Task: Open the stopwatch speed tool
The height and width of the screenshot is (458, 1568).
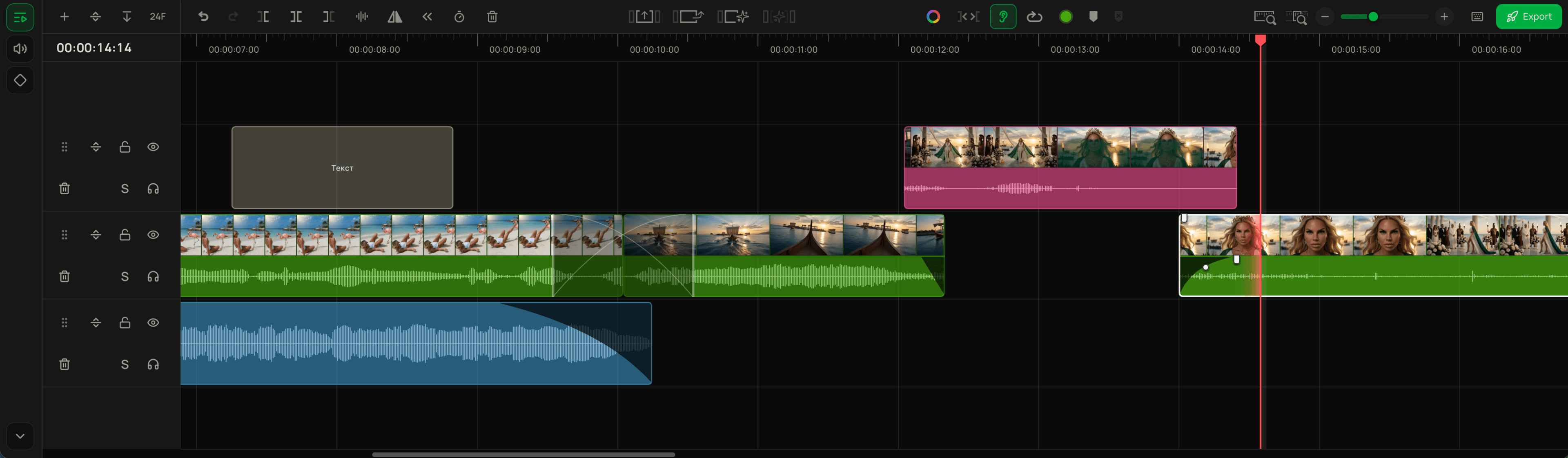Action: [x=459, y=17]
